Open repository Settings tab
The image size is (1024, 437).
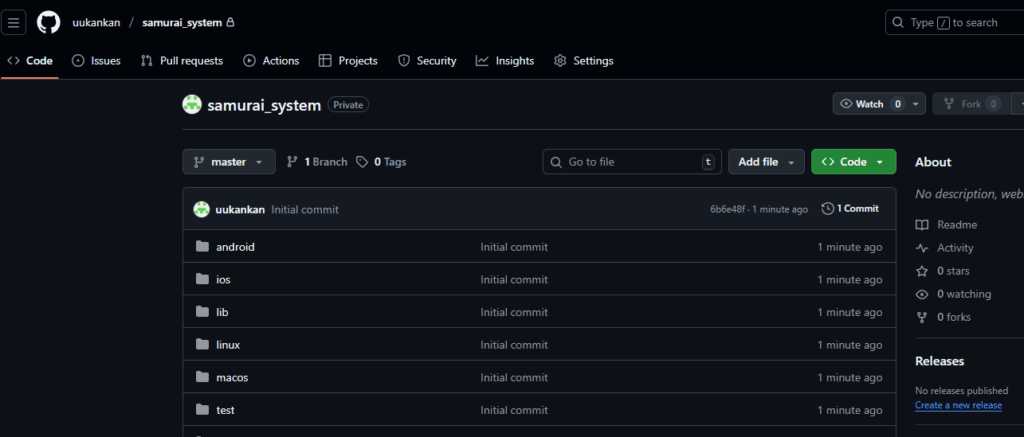(584, 61)
